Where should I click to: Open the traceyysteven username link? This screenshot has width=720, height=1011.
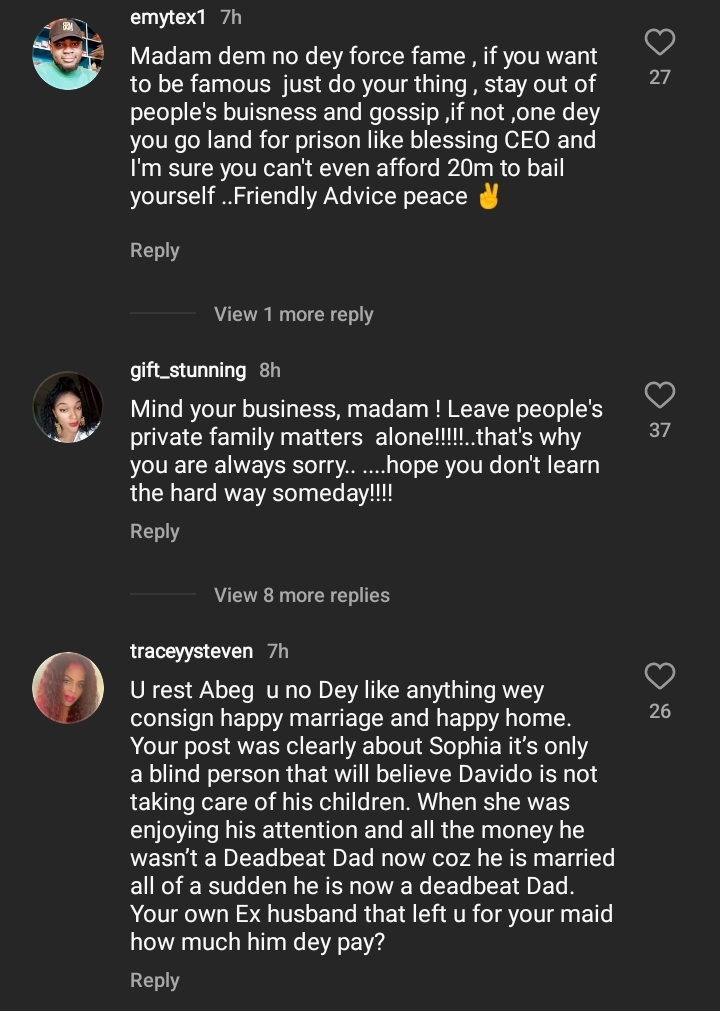pos(192,651)
